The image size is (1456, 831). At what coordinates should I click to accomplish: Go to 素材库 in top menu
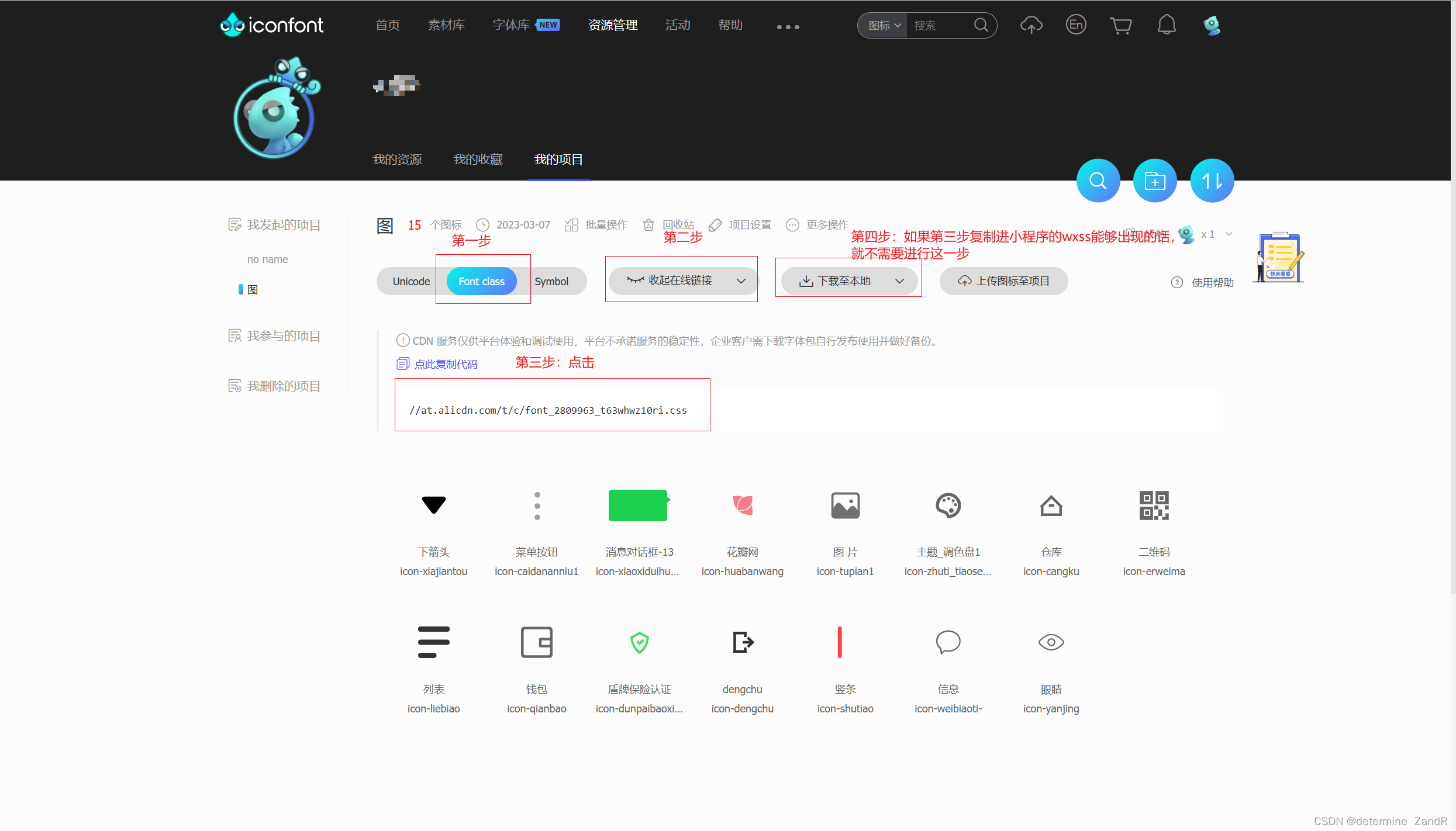(446, 25)
